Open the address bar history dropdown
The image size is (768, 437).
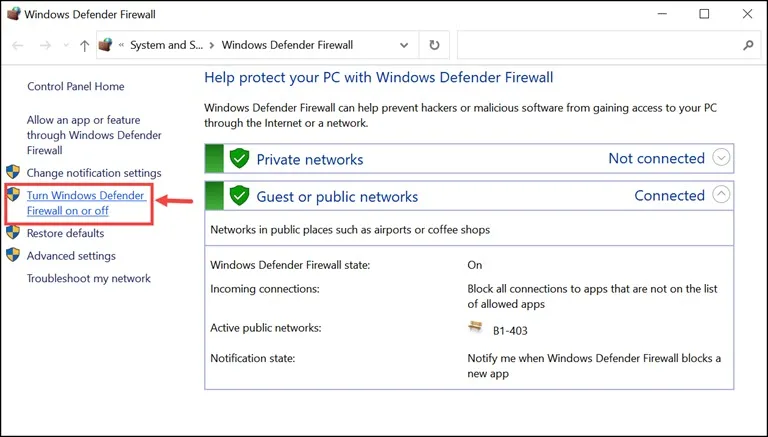pyautogui.click(x=404, y=45)
